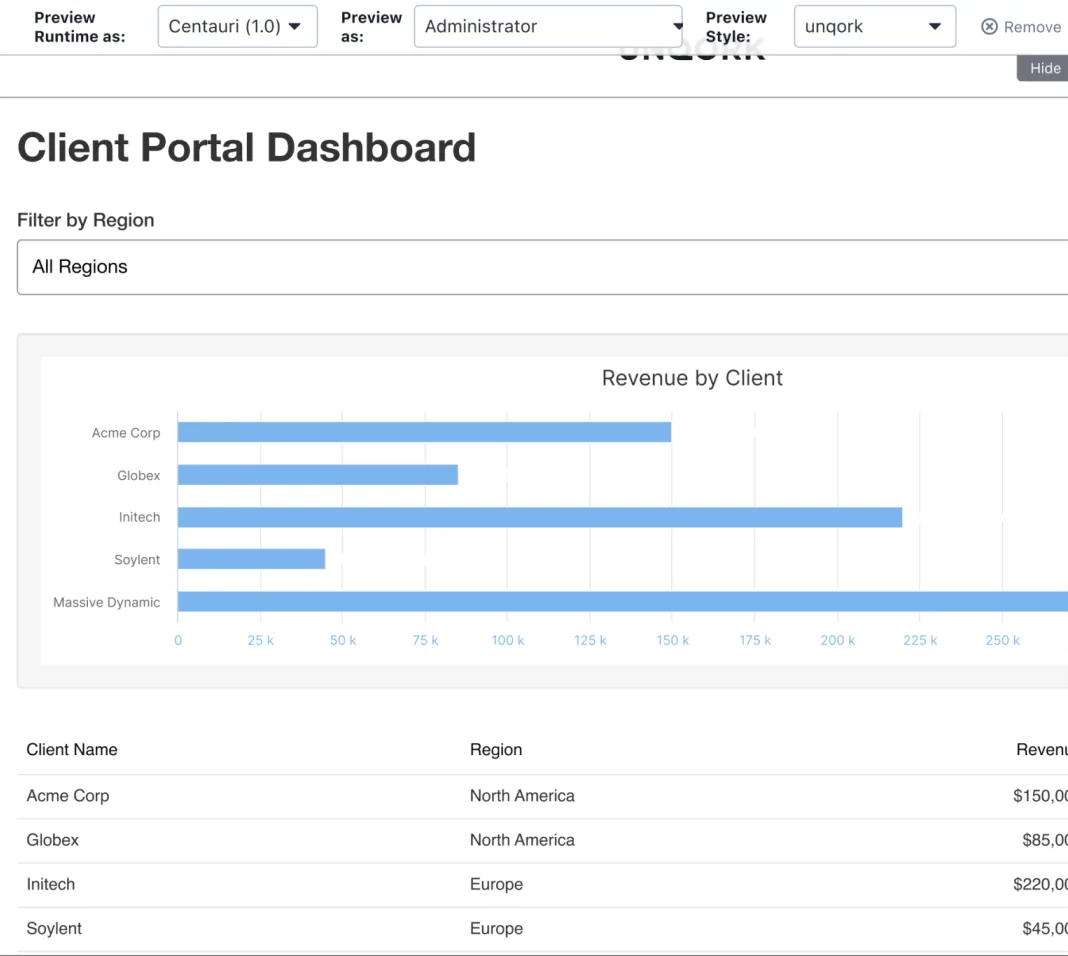Screen dimensions: 1068x956
Task: Select the Acme Corp table row
Action: click(x=542, y=796)
